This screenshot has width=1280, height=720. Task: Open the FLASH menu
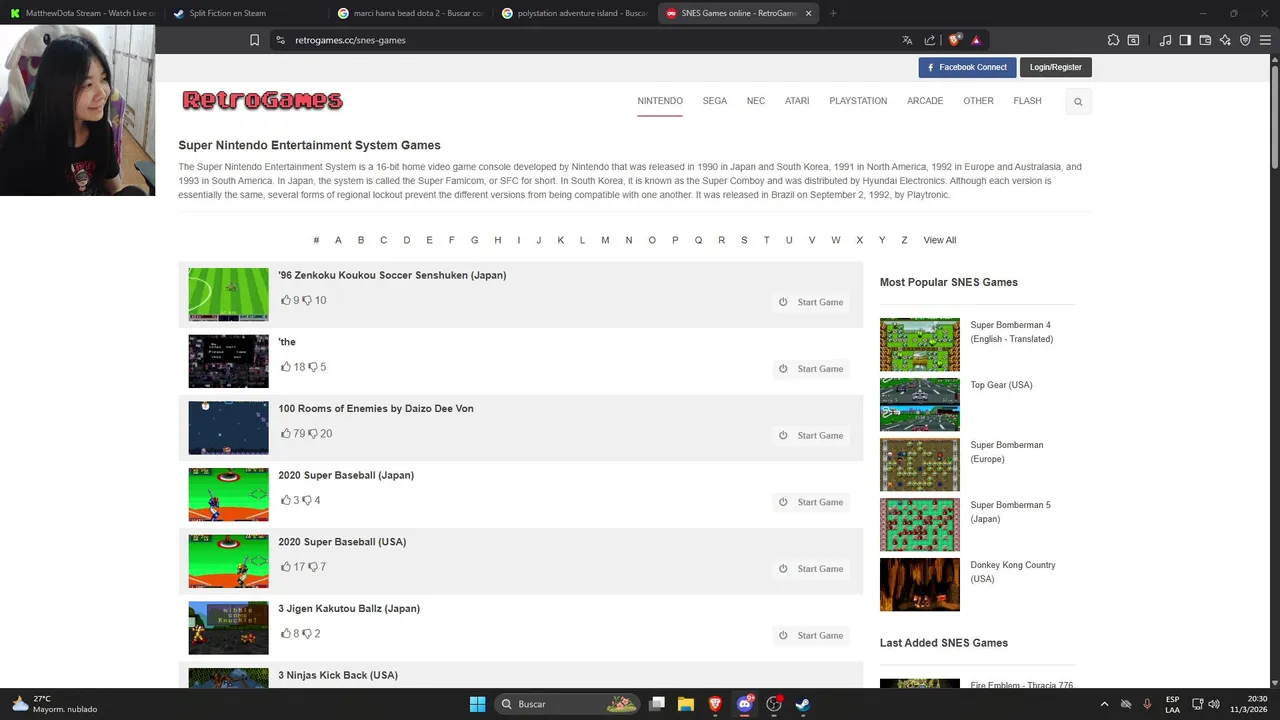[x=1027, y=101]
